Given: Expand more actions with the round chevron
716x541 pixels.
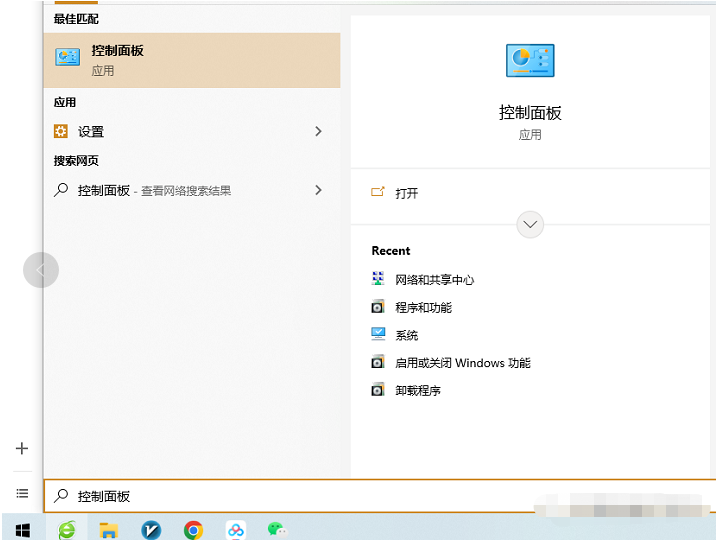Looking at the screenshot, I should [530, 224].
